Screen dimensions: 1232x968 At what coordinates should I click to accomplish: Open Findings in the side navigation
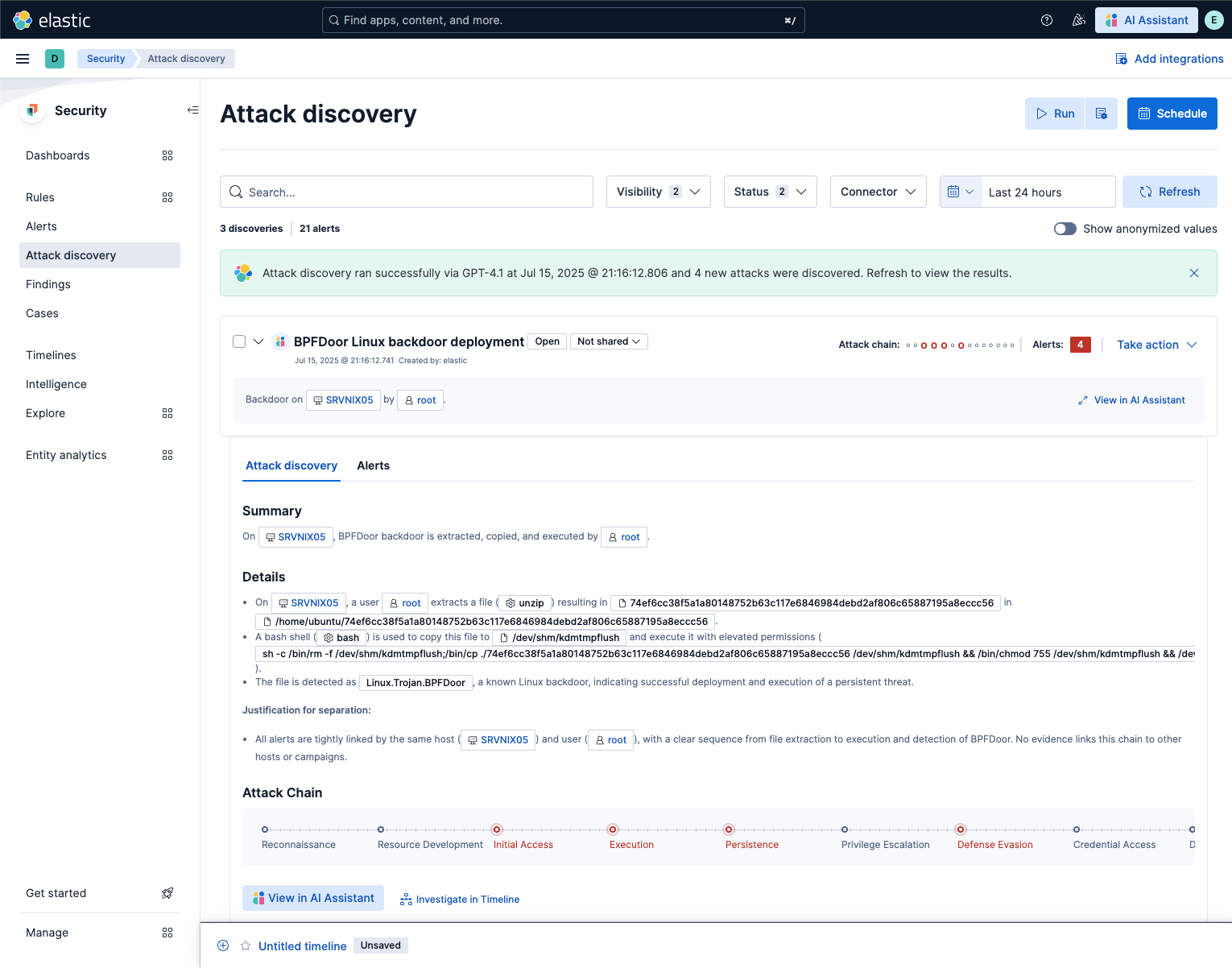pyautogui.click(x=48, y=284)
